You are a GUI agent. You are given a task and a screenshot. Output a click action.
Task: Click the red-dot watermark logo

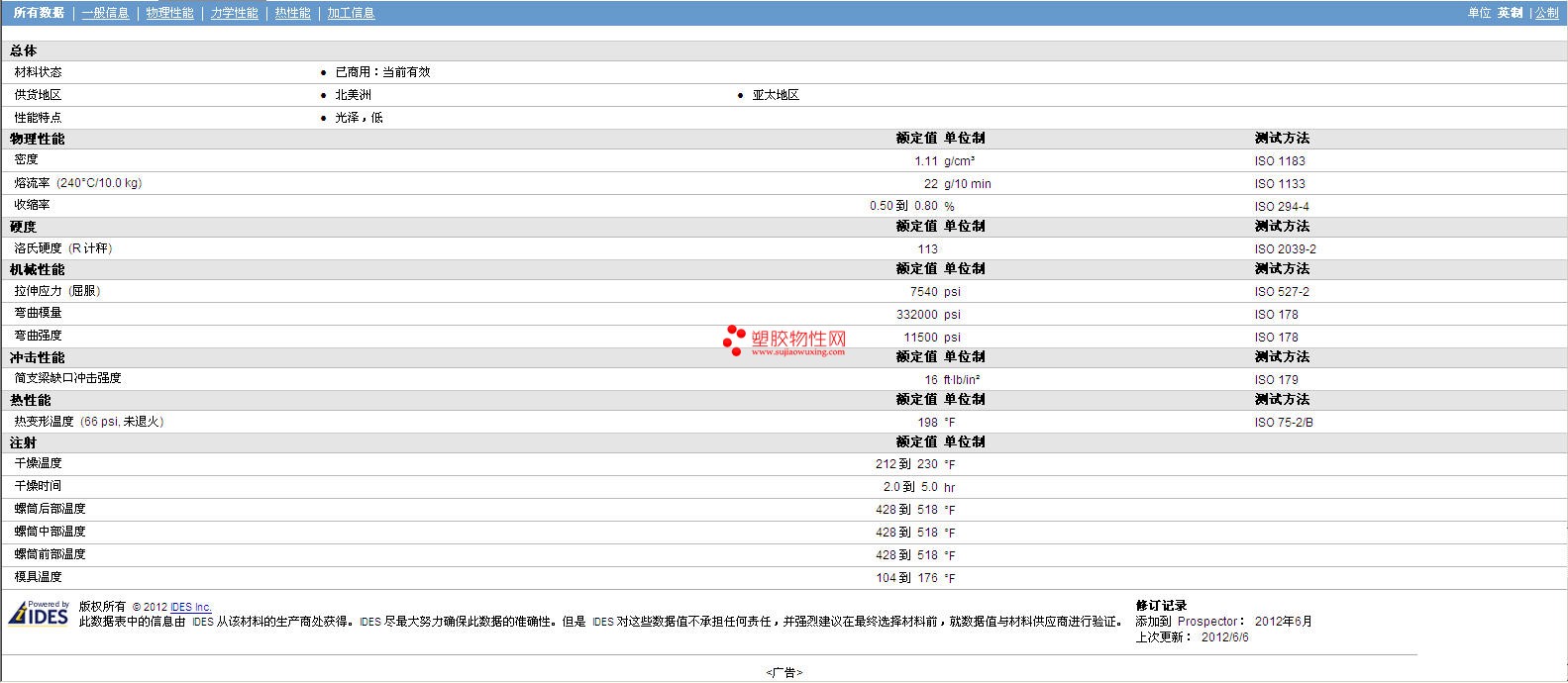(734, 340)
